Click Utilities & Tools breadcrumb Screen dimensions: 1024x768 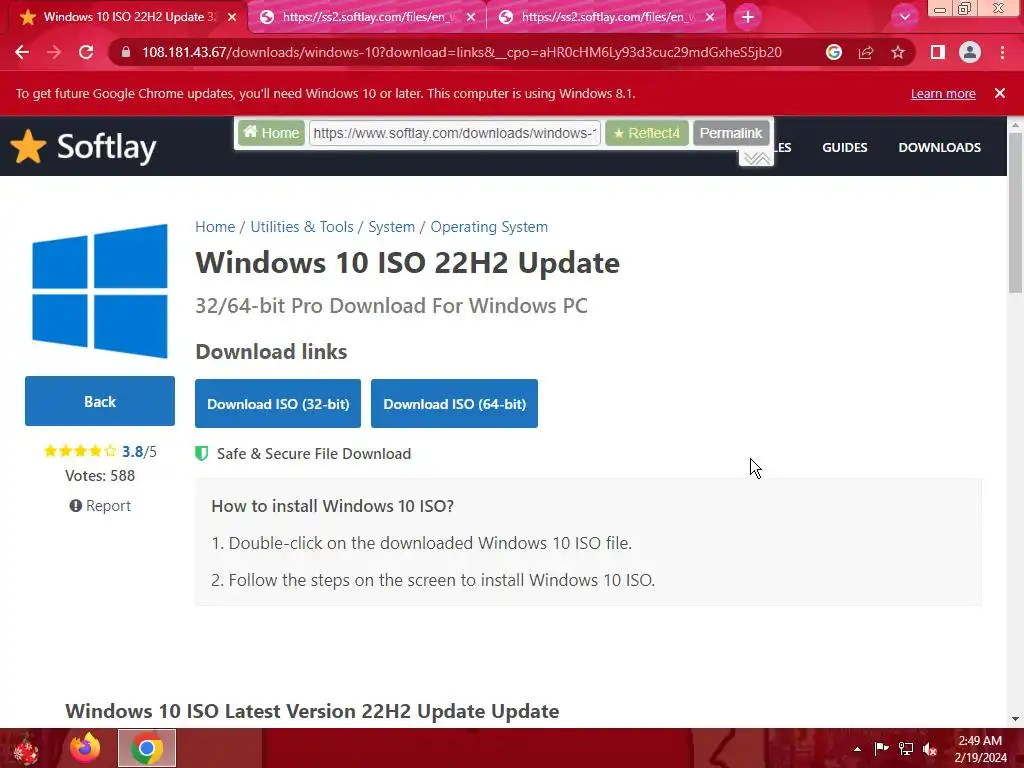point(302,227)
